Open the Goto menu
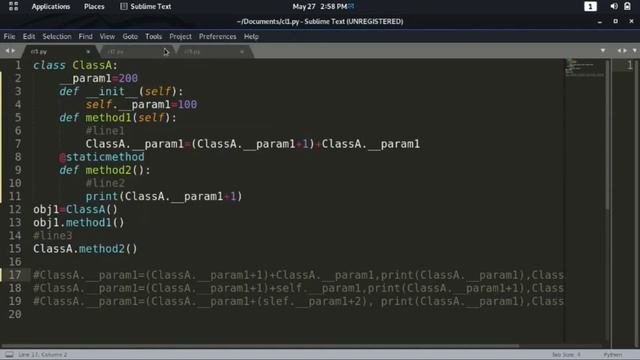 130,36
